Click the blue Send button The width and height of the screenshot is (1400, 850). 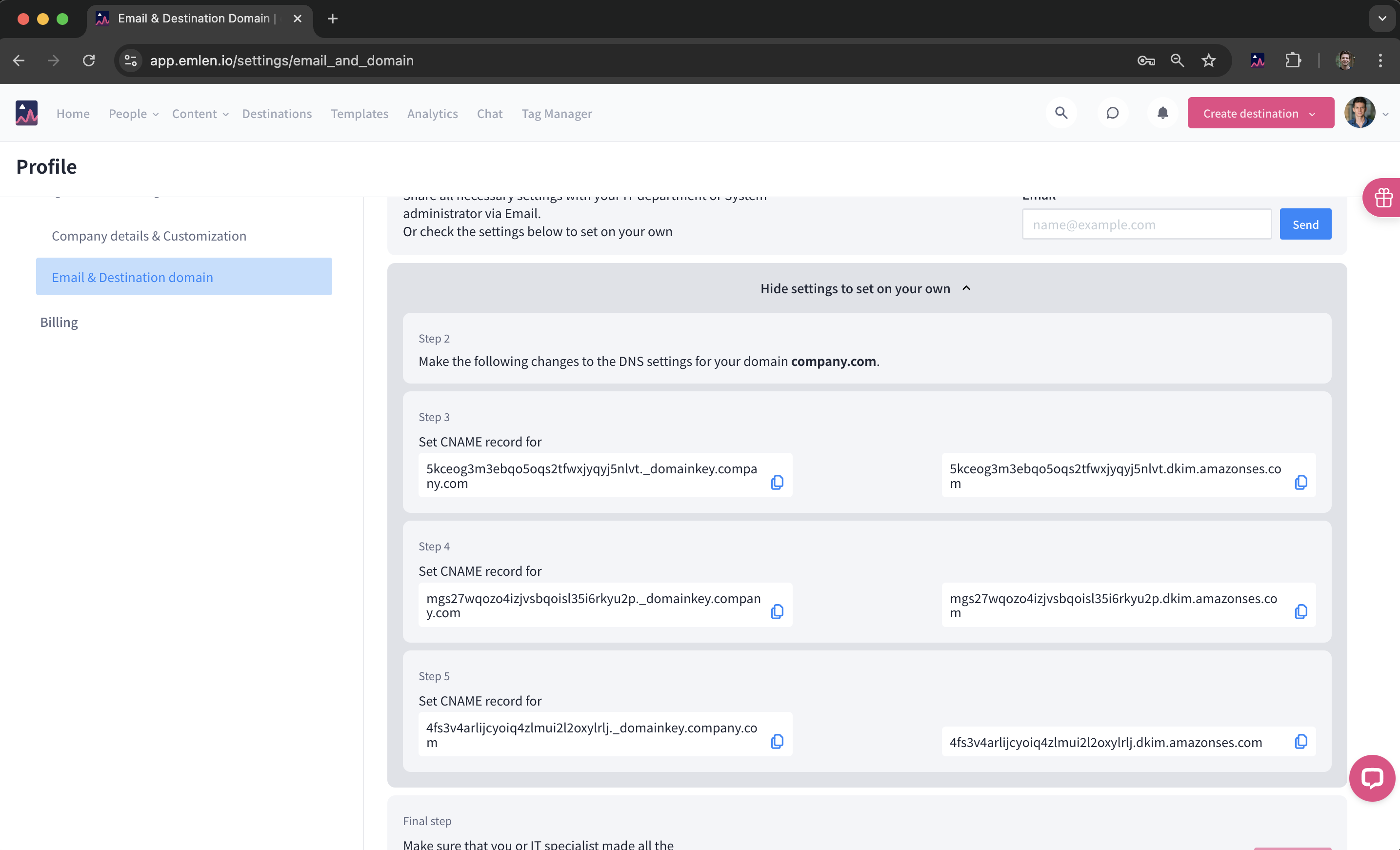pyautogui.click(x=1304, y=224)
